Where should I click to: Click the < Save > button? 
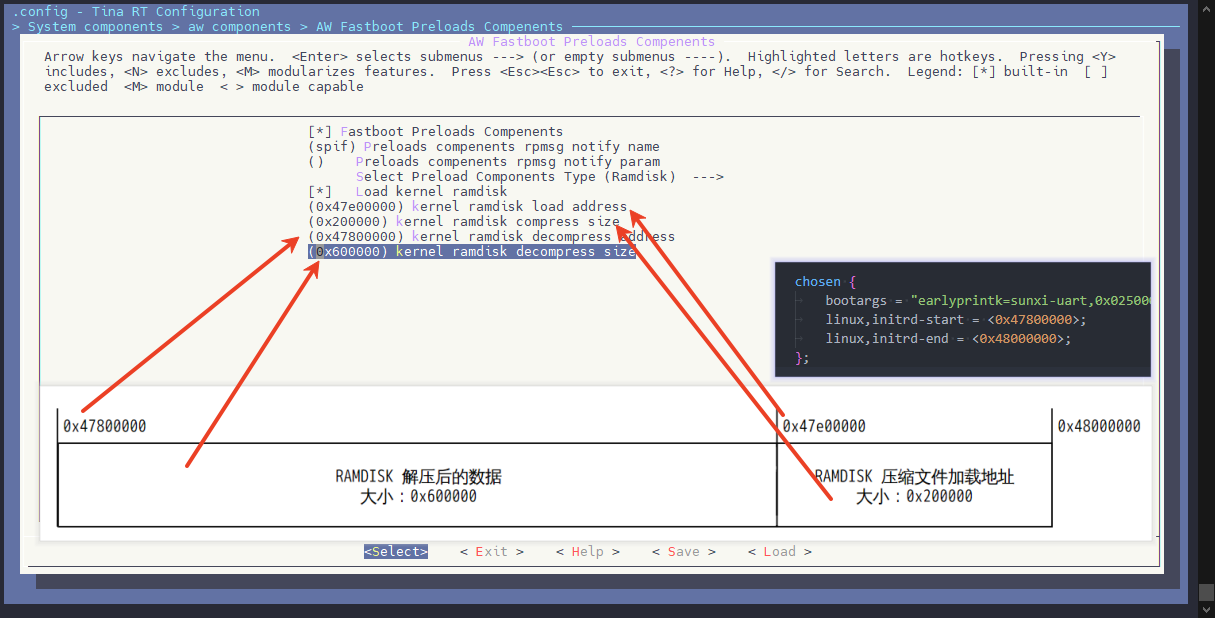pyautogui.click(x=683, y=552)
